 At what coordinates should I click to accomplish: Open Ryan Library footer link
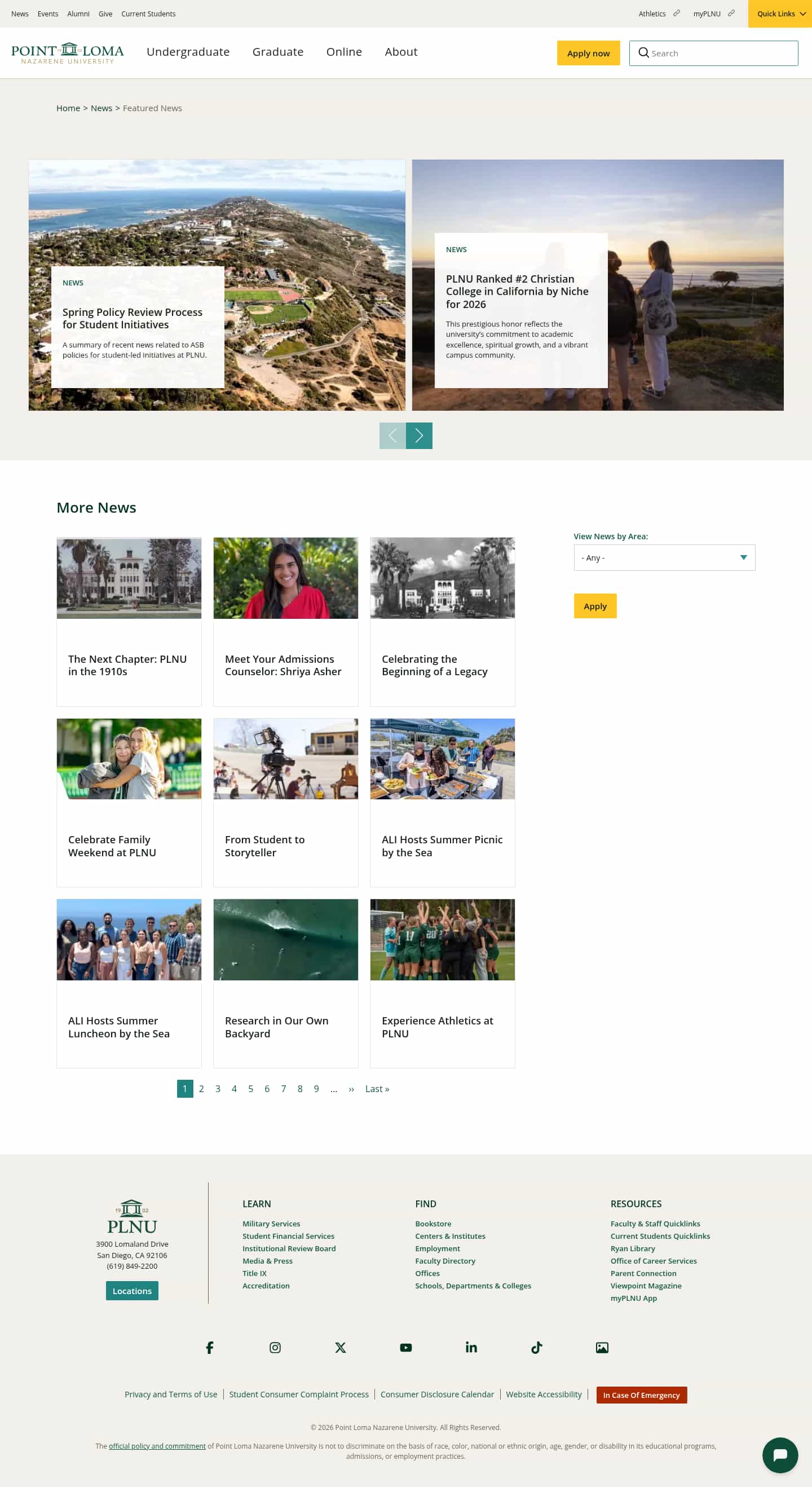633,1248
